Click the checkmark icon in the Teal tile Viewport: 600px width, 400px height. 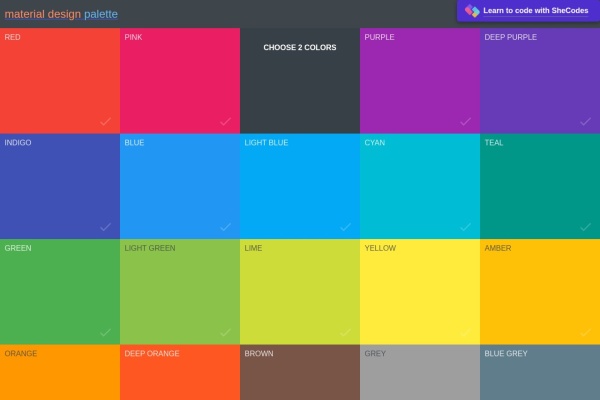click(x=585, y=227)
